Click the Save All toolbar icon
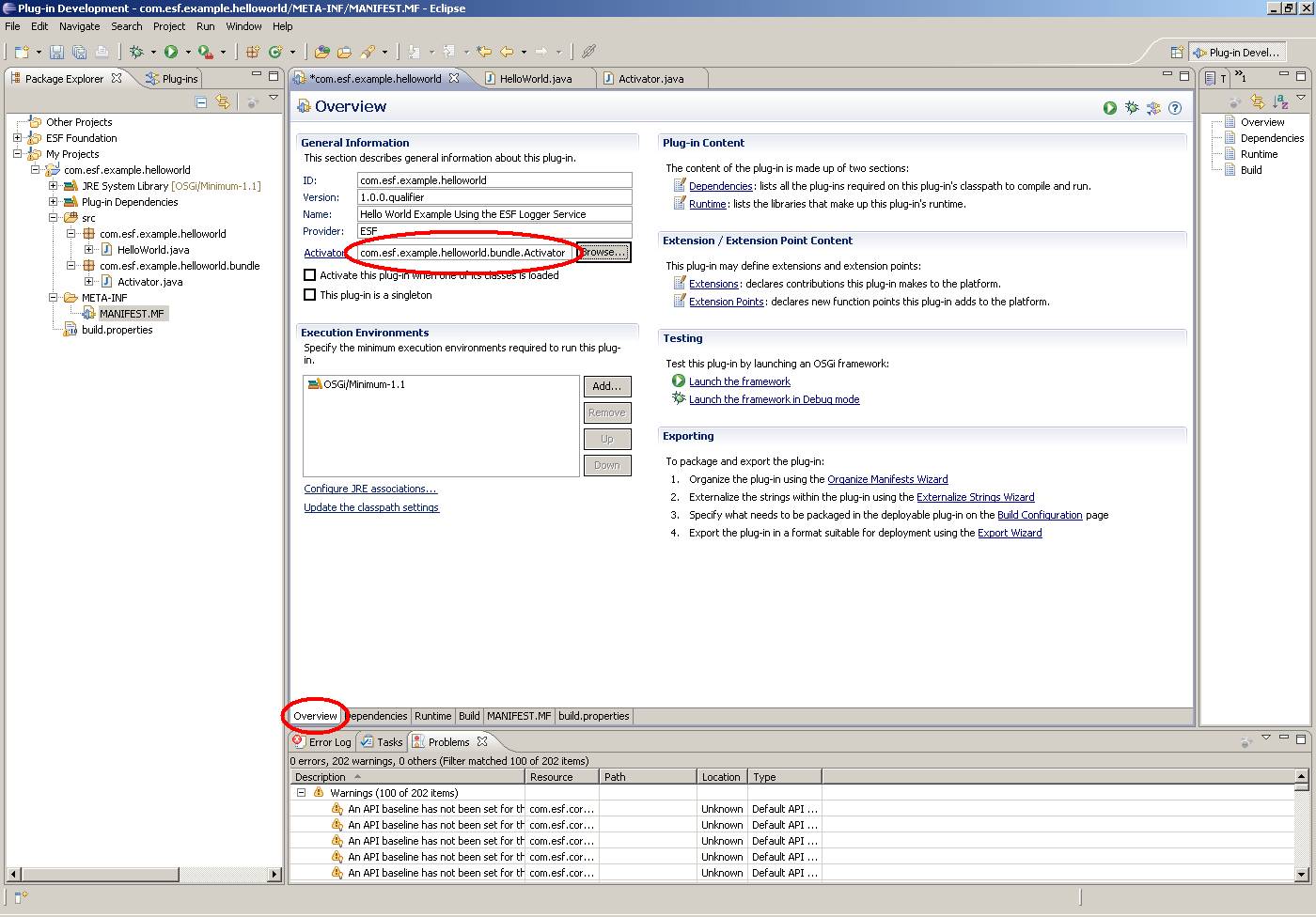 [79, 52]
